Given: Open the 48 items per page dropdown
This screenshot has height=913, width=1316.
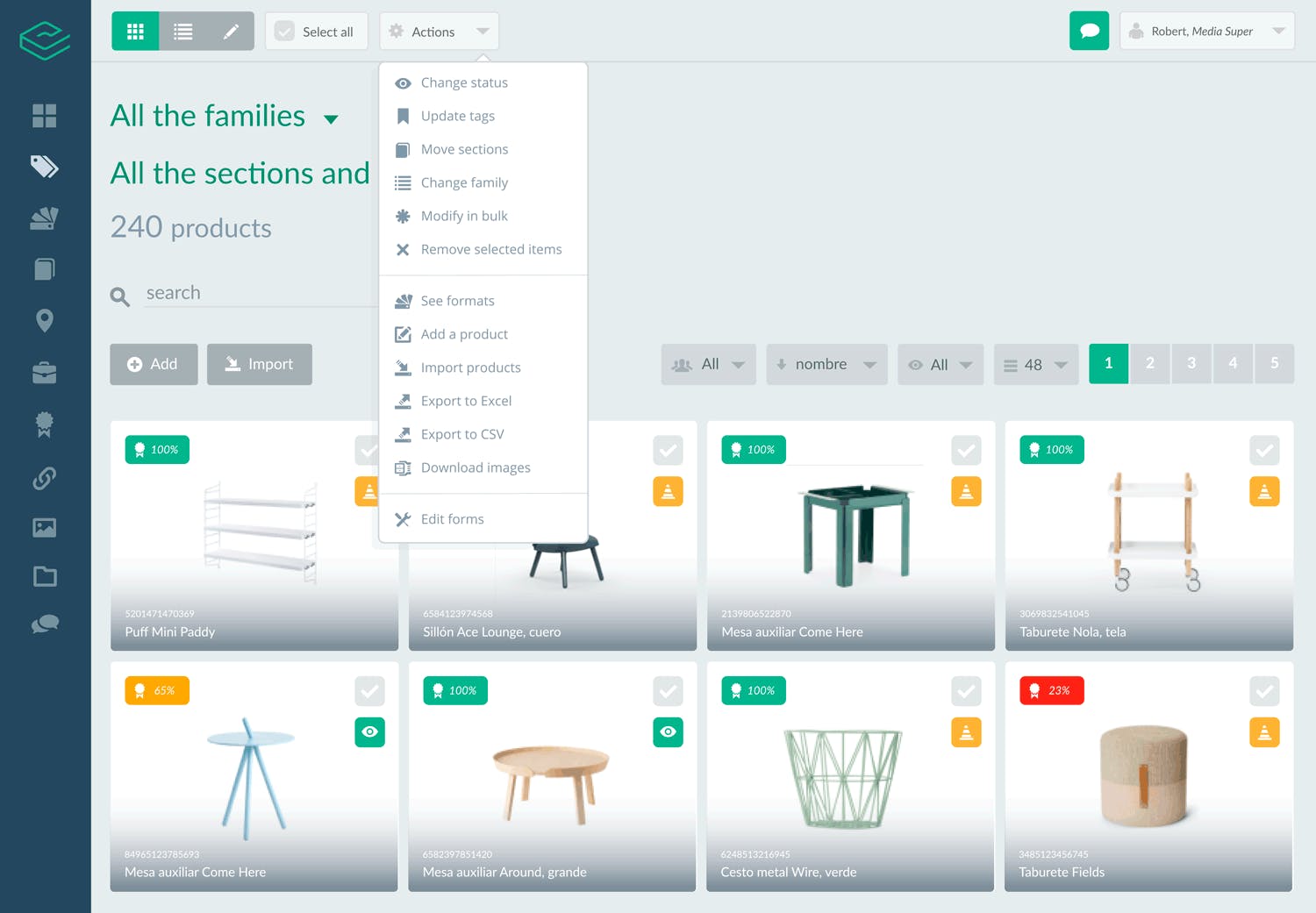Looking at the screenshot, I should 1036,364.
